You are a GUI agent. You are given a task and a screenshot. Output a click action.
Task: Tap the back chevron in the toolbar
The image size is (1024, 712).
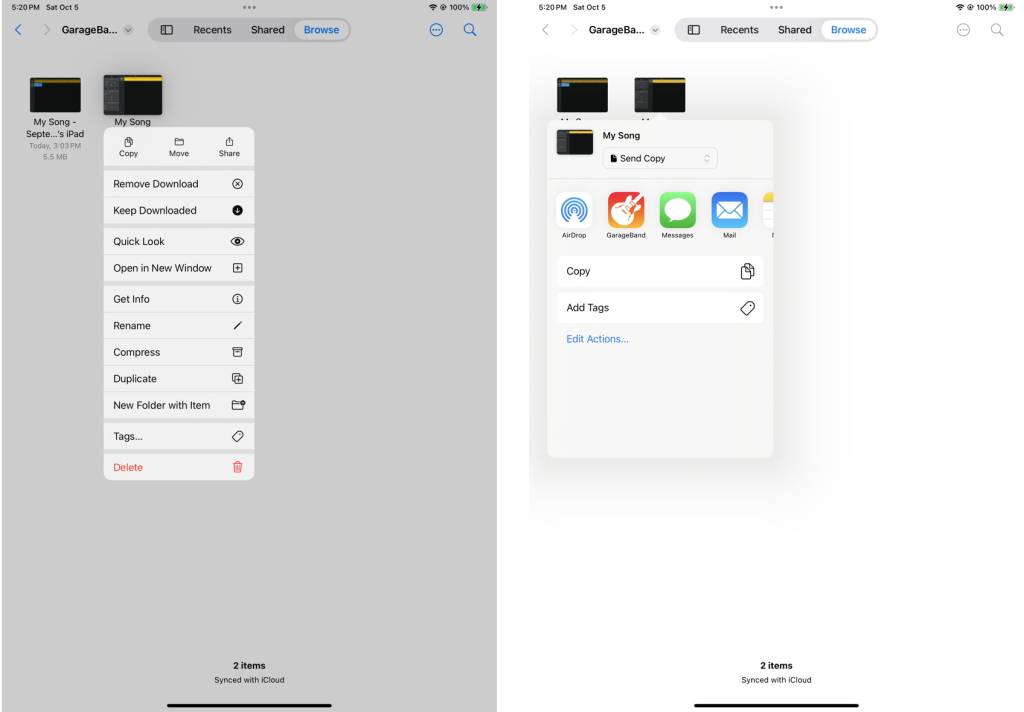[x=18, y=30]
